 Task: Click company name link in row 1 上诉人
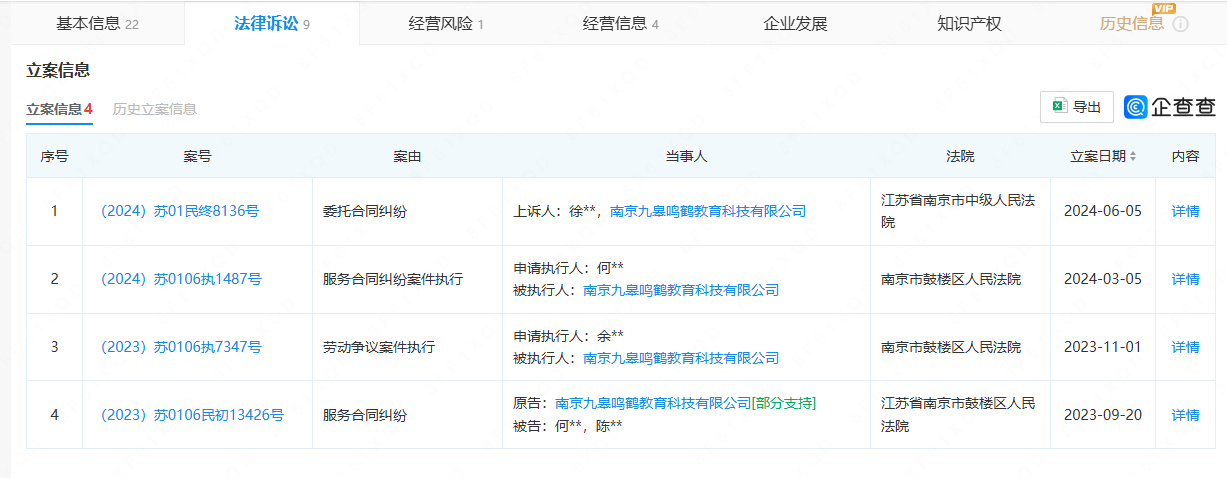point(707,211)
